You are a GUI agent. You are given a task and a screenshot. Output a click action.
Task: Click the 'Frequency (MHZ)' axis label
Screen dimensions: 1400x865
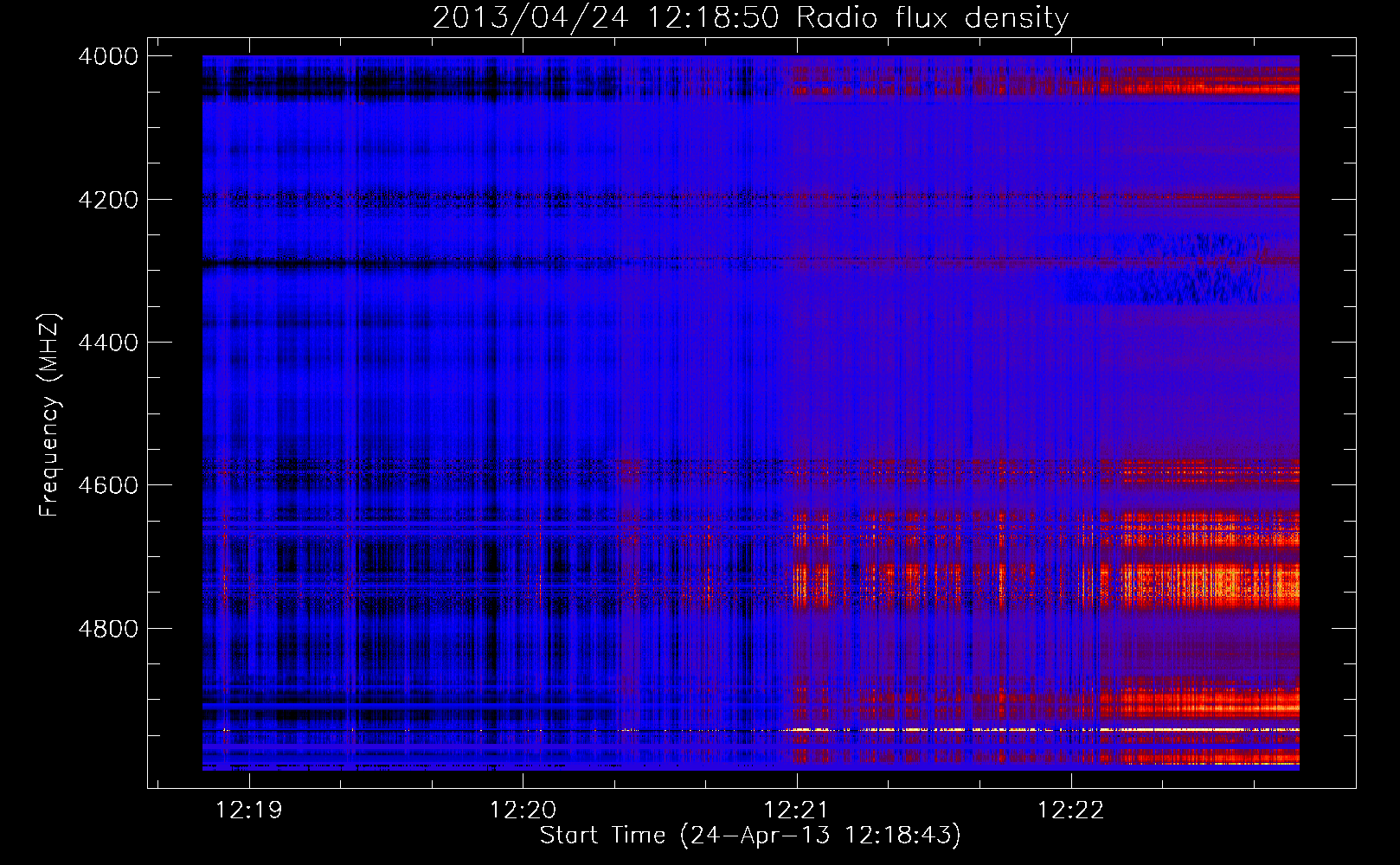tap(50, 415)
